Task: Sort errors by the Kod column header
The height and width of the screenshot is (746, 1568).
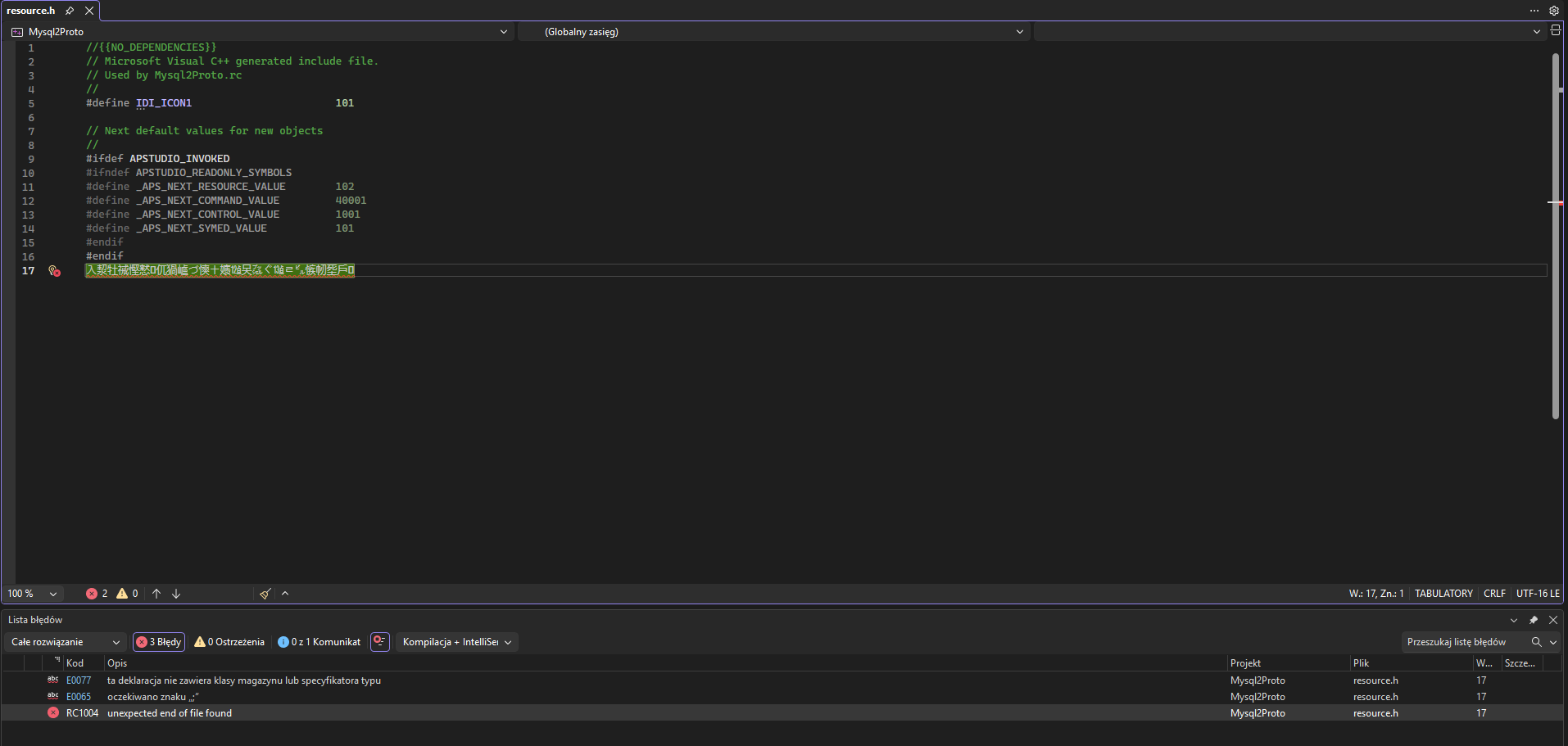Action: [75, 663]
